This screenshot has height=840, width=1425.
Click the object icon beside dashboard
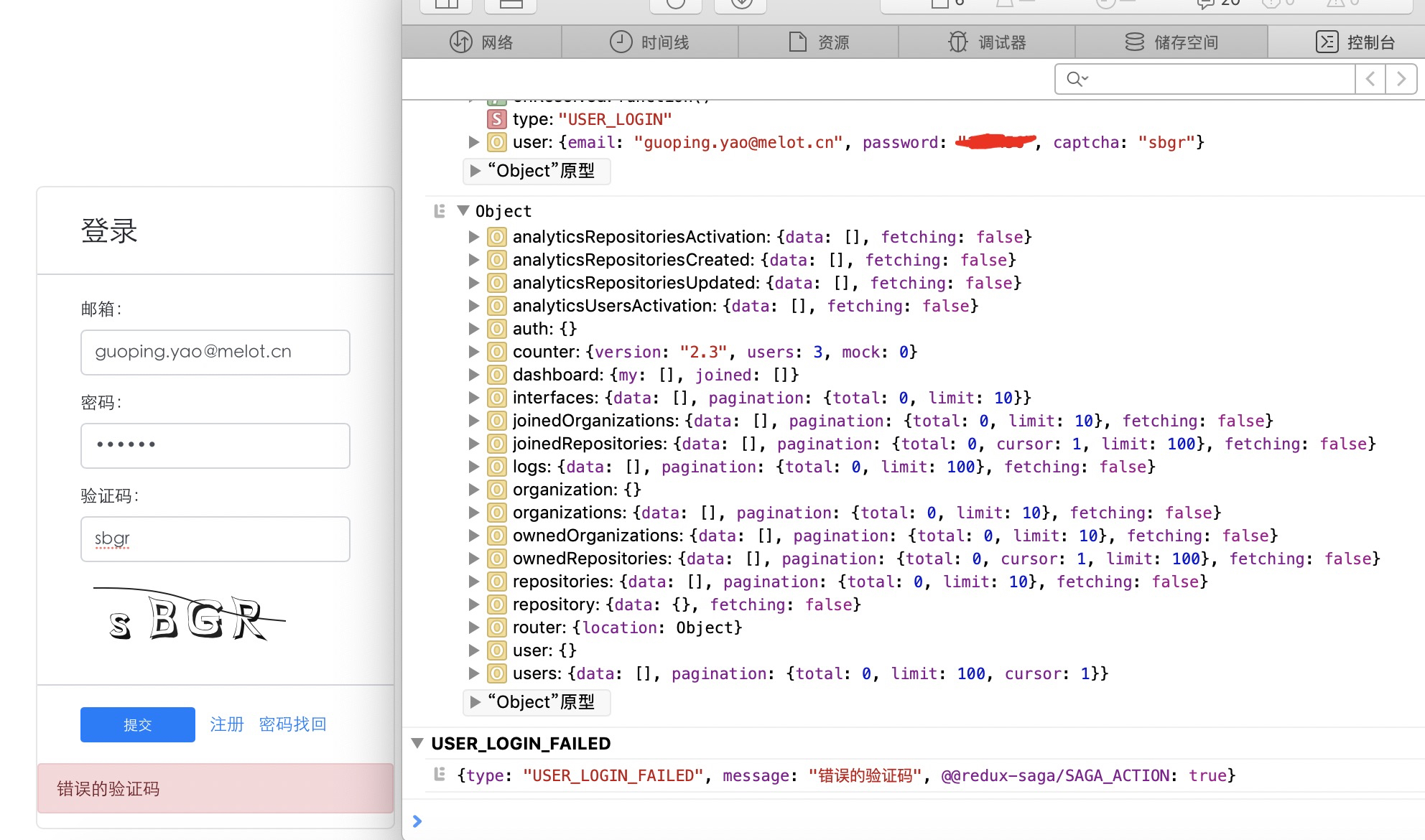click(496, 375)
